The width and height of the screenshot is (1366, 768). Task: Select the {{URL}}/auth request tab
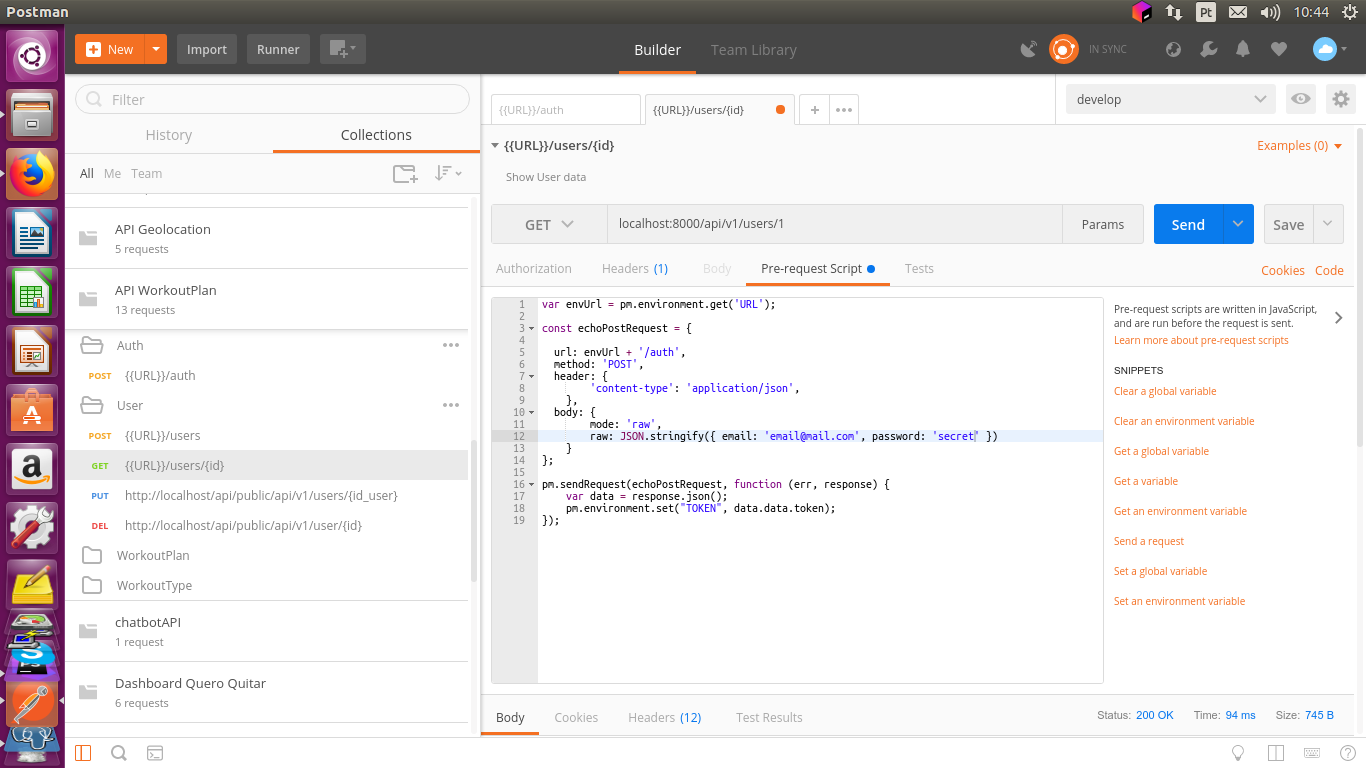[x=565, y=110]
